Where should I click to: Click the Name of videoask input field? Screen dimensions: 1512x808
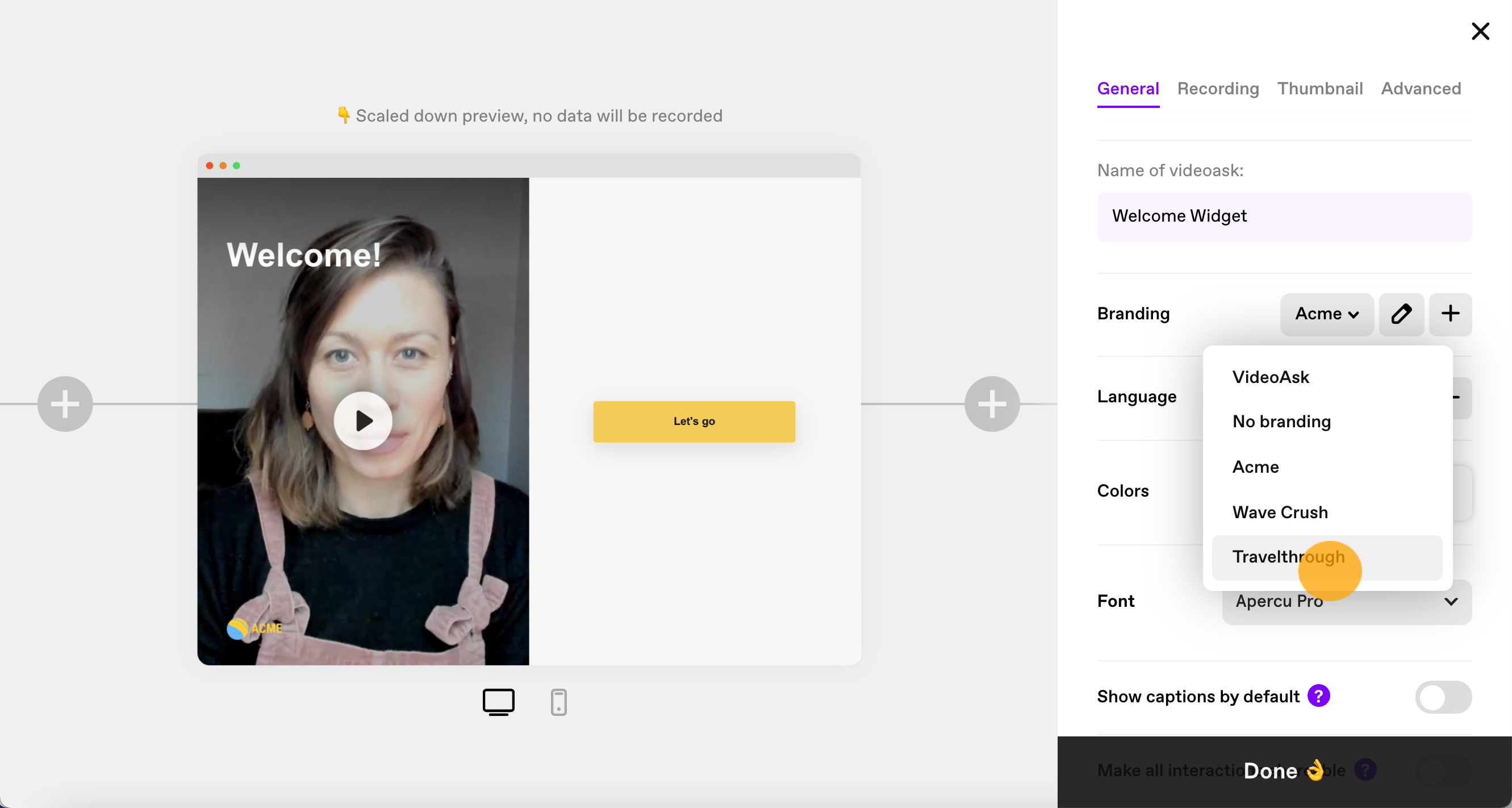click(1284, 216)
